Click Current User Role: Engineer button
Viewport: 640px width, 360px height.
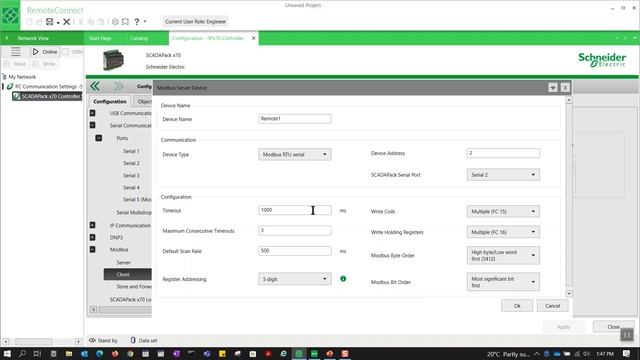pos(196,22)
